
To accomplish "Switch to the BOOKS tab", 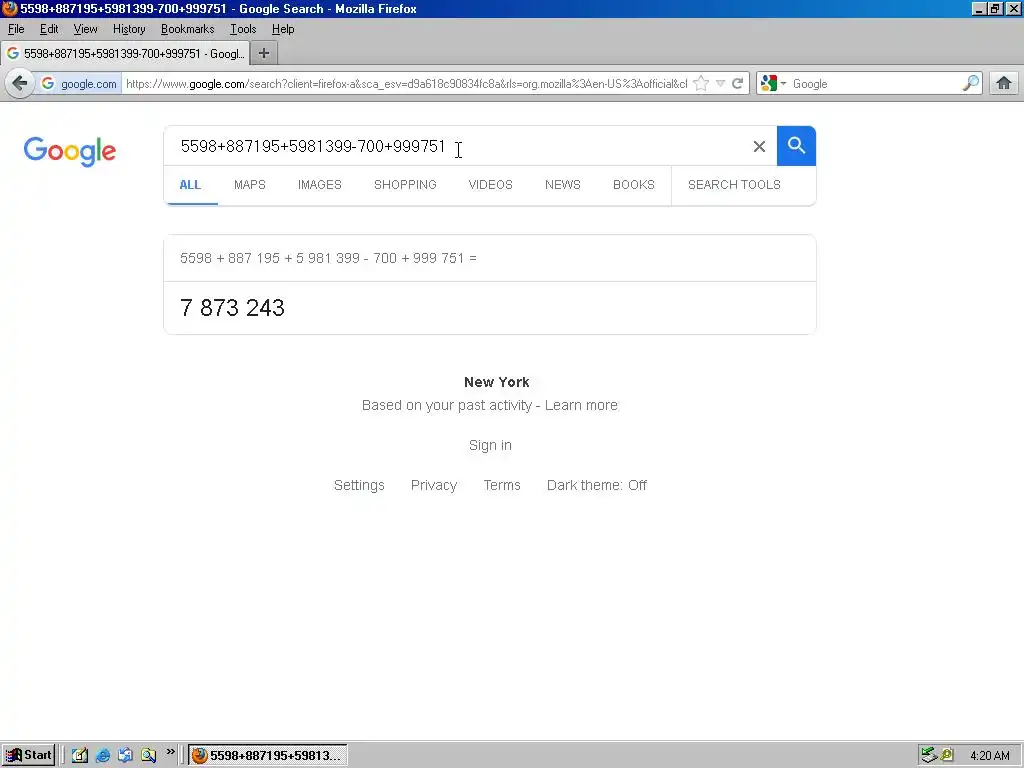I will point(633,185).
